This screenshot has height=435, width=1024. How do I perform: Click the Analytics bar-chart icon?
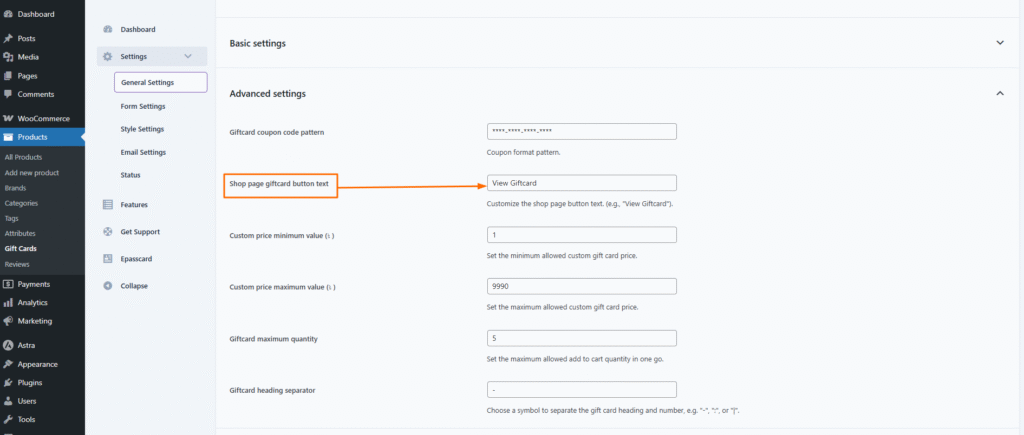click(9, 302)
